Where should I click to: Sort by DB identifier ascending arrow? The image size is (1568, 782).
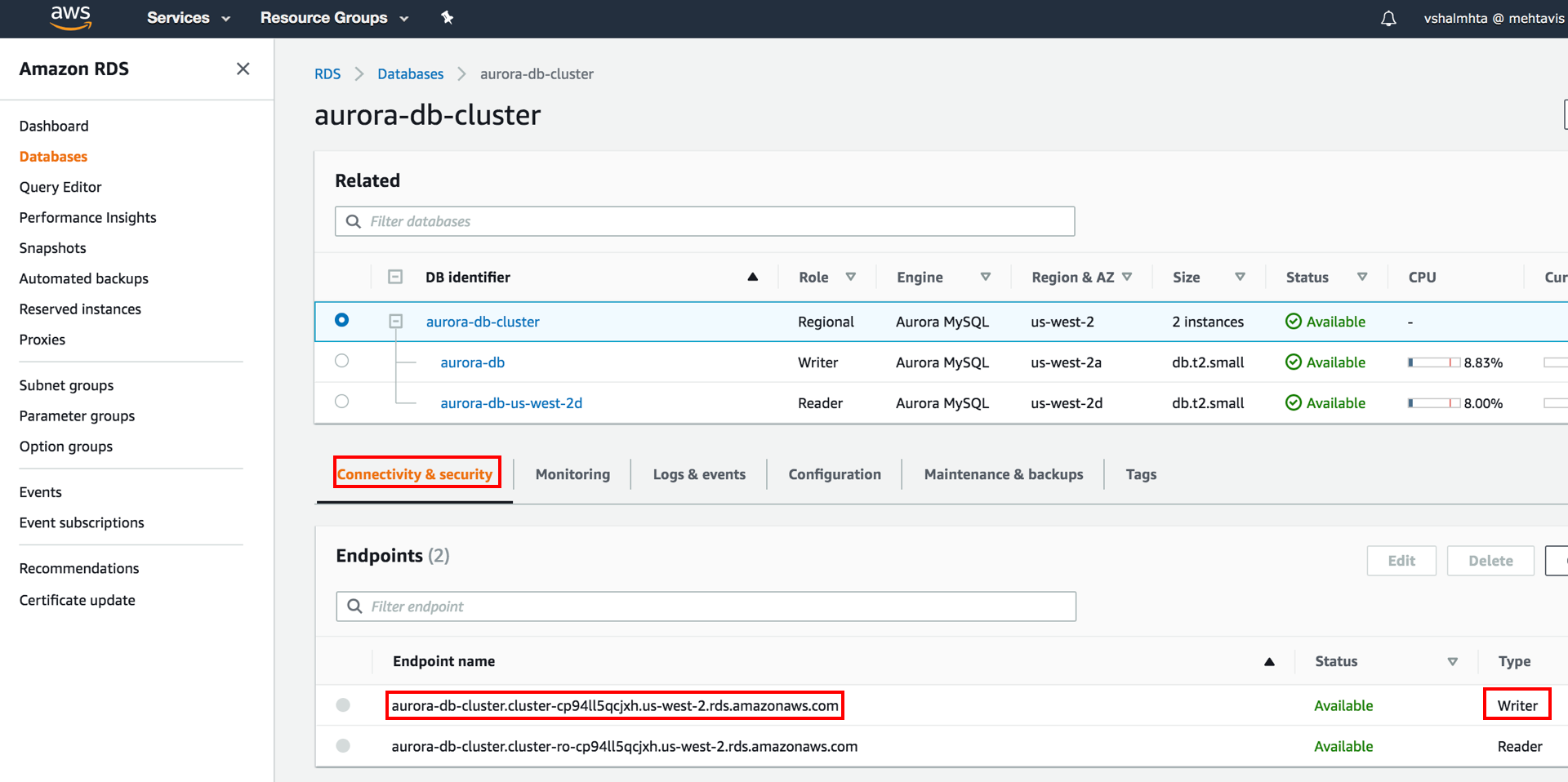click(753, 277)
